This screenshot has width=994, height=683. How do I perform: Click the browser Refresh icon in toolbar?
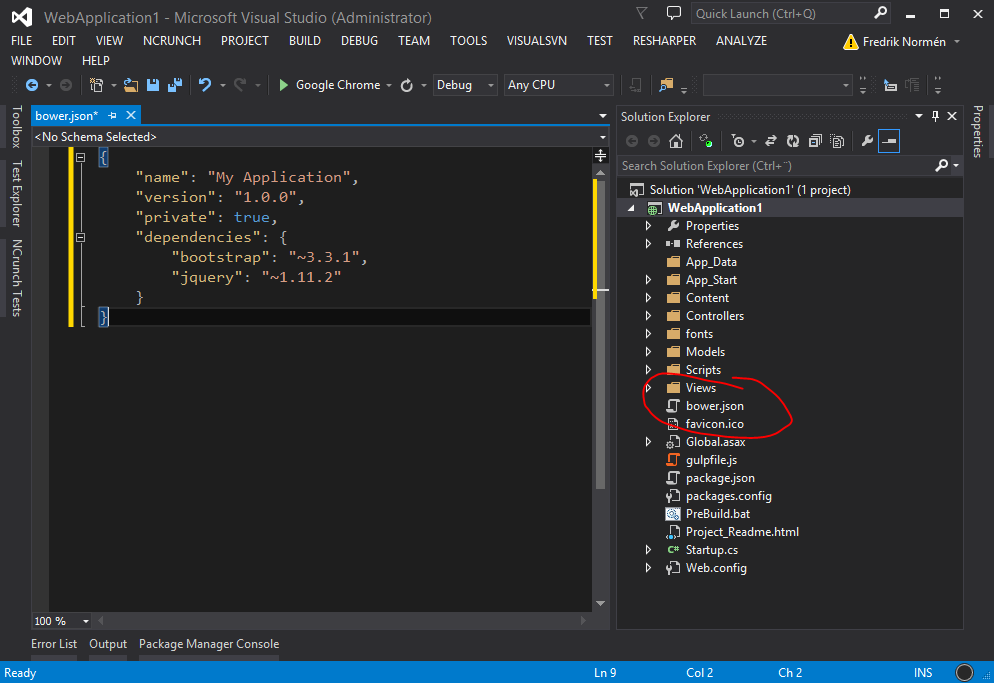coord(407,85)
